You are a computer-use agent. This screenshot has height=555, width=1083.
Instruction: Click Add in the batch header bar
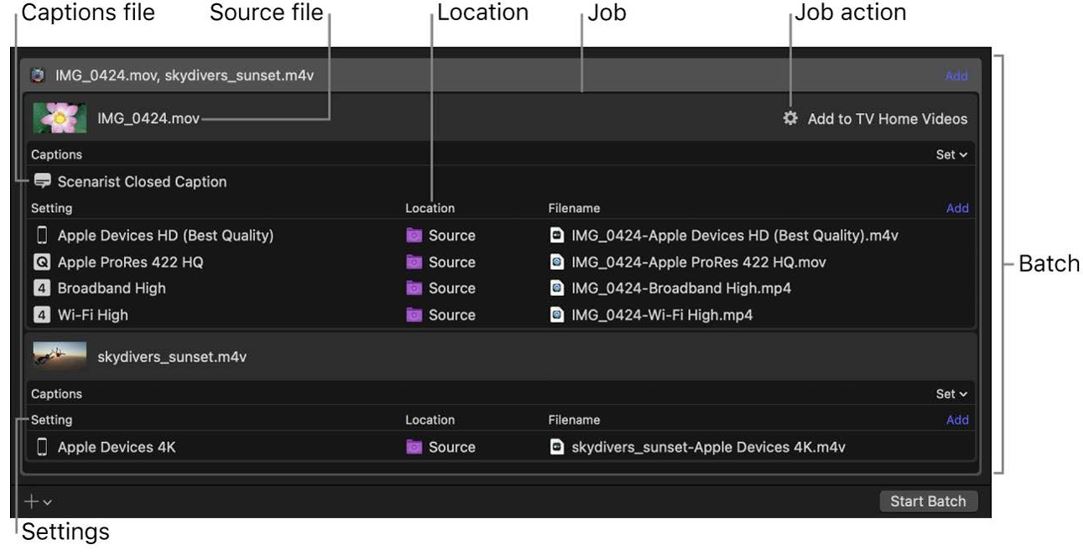[x=956, y=76]
